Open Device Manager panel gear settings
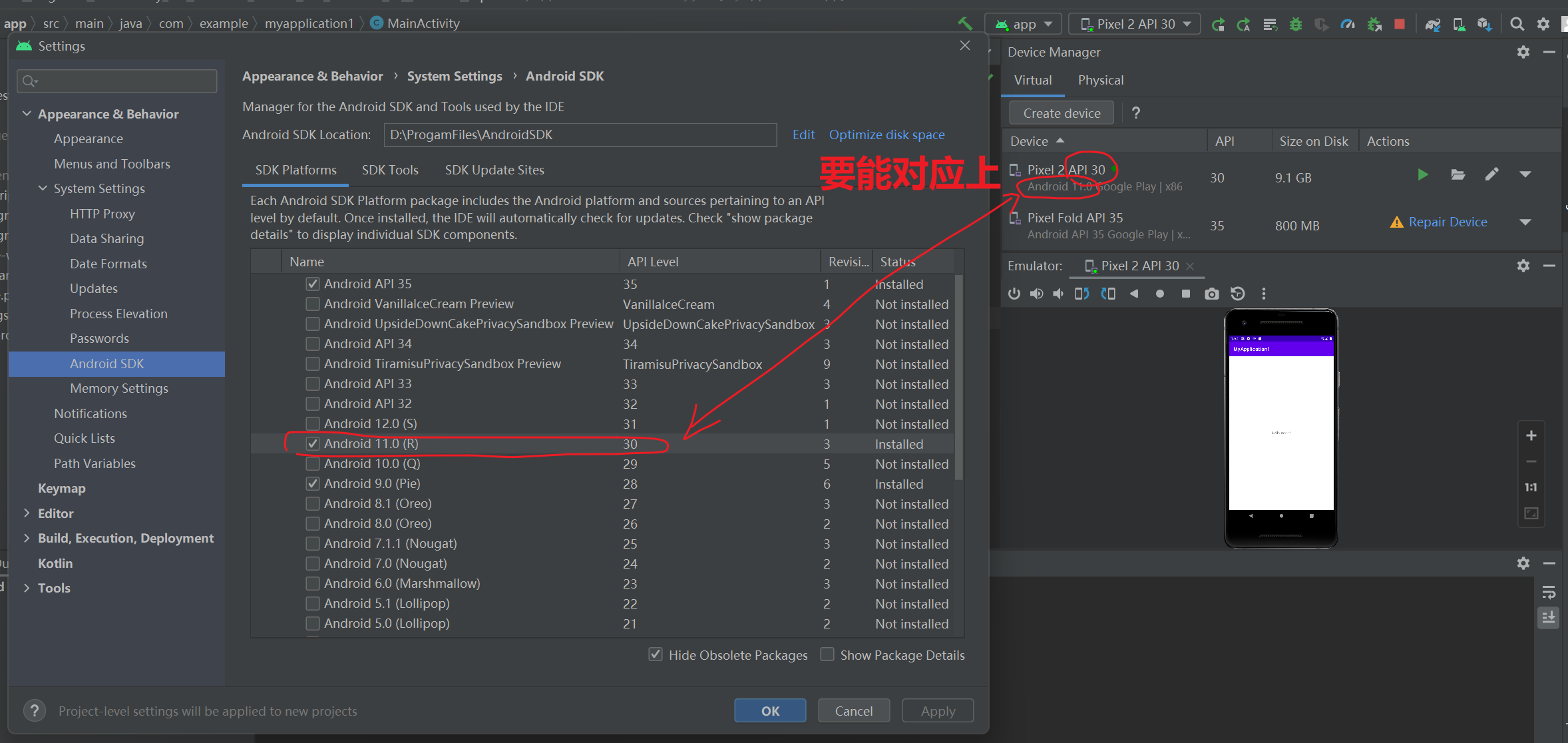Image resolution: width=1568 pixels, height=743 pixels. pyautogui.click(x=1523, y=52)
